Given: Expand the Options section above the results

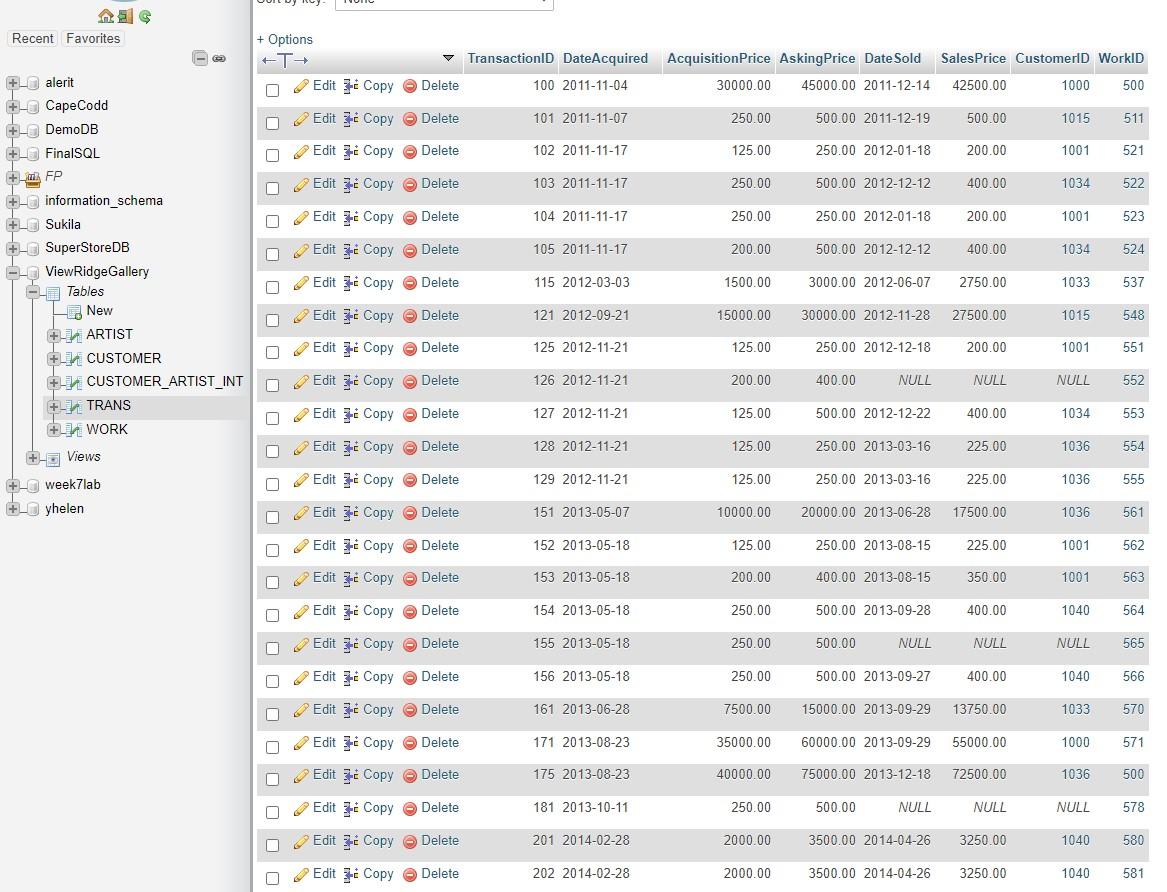Looking at the screenshot, I should click(287, 38).
